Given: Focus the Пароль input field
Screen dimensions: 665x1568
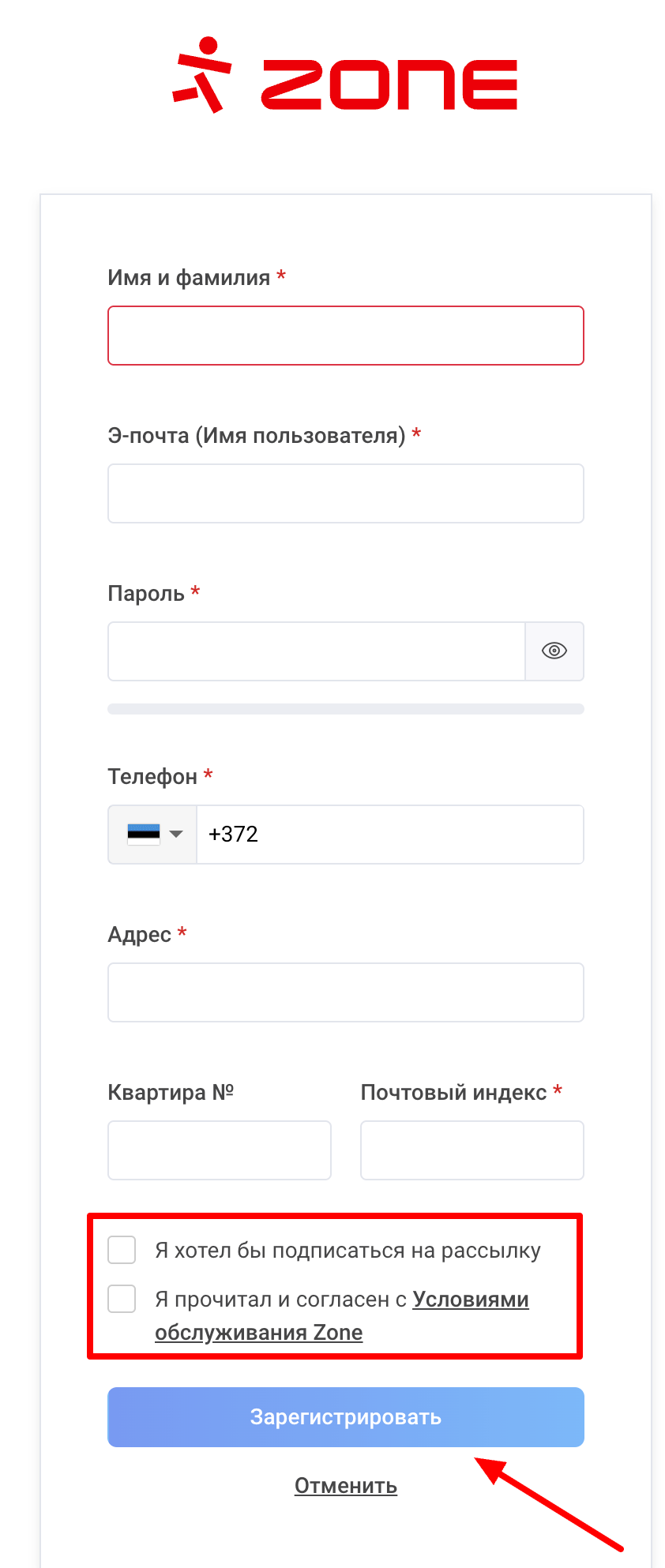Looking at the screenshot, I should 316,651.
